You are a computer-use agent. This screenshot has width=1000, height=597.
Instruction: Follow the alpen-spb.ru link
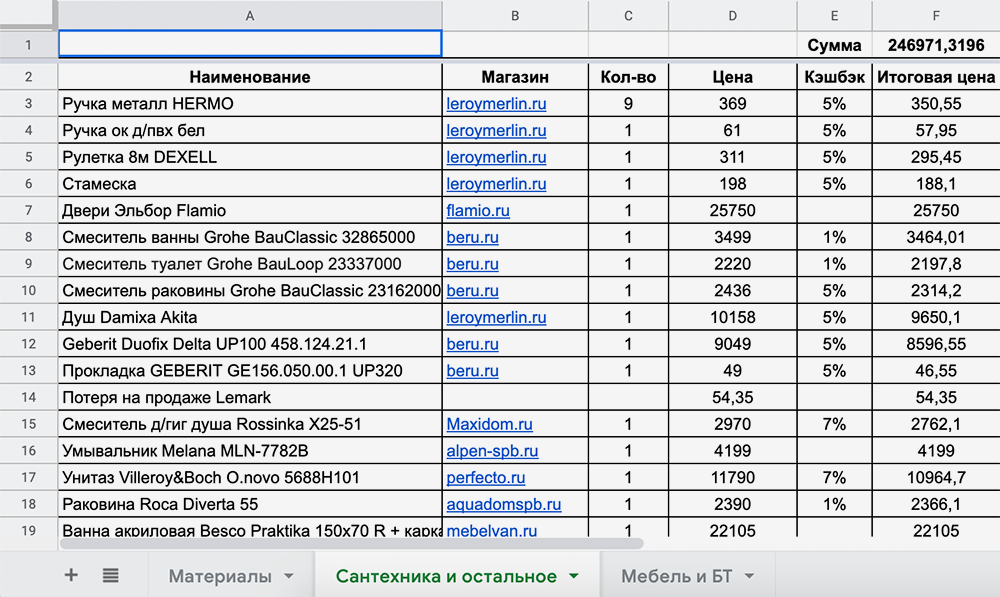point(492,451)
